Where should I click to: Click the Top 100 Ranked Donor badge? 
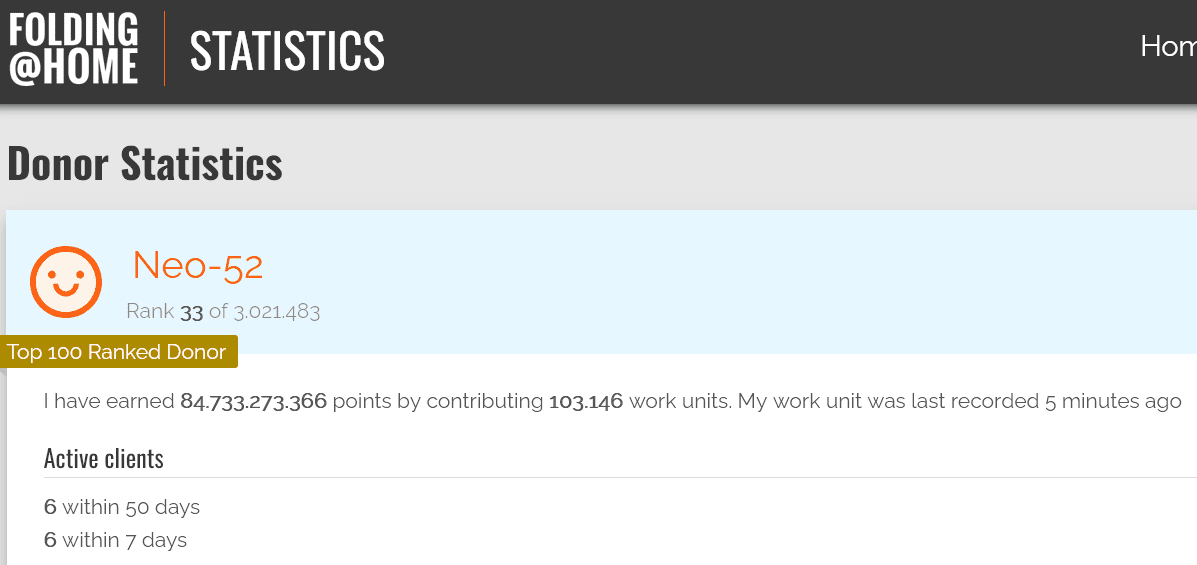[117, 352]
